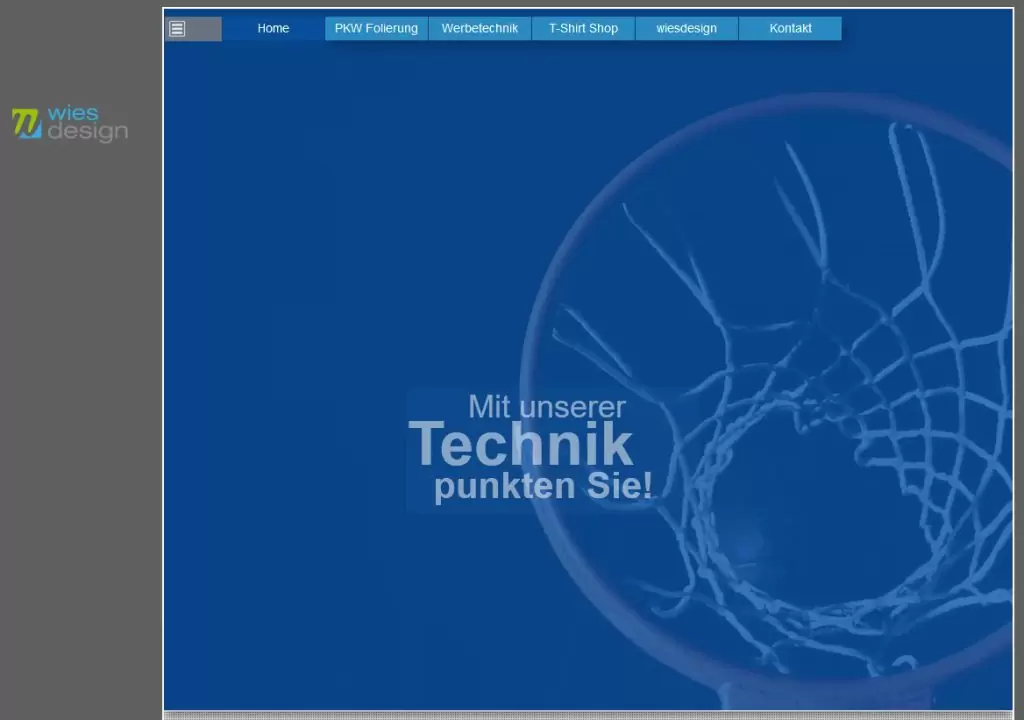The image size is (1024, 720).
Task: Click the gray sidebar below the wiesdesign logo
Action: [x=80, y=400]
